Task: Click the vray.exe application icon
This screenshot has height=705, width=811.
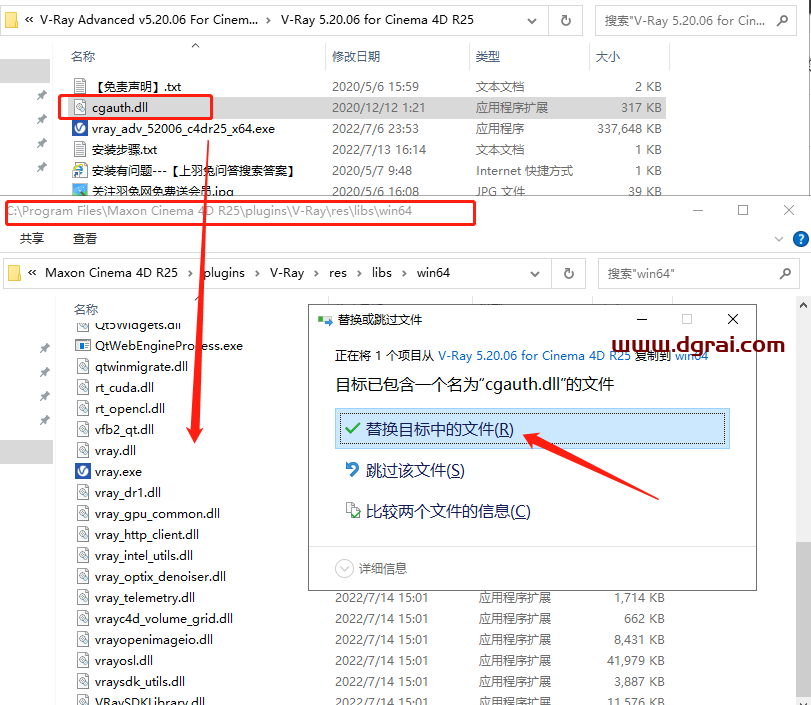Action: point(84,471)
